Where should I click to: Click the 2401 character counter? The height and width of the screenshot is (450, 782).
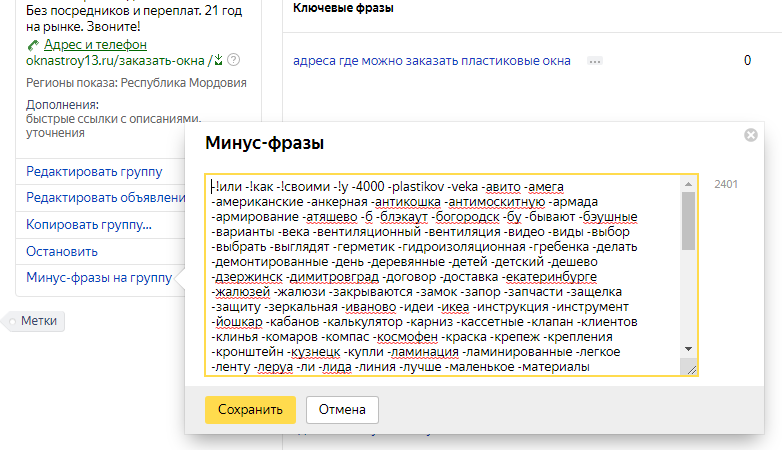[x=726, y=185]
